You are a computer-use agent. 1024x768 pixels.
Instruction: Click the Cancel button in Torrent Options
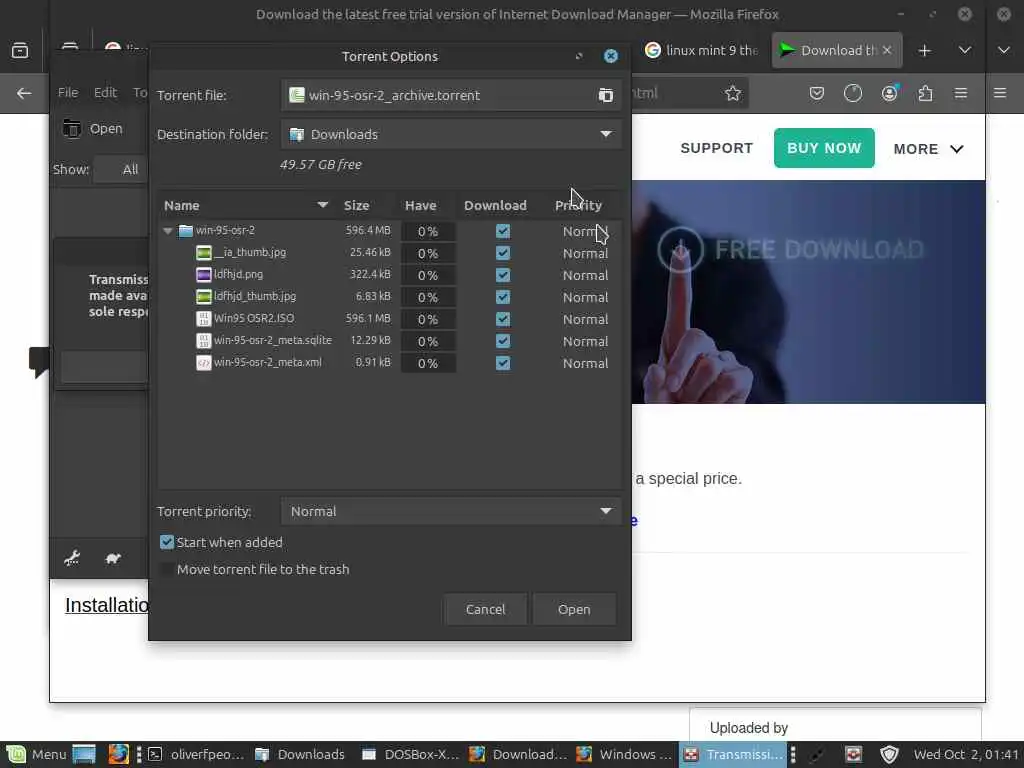coord(485,609)
